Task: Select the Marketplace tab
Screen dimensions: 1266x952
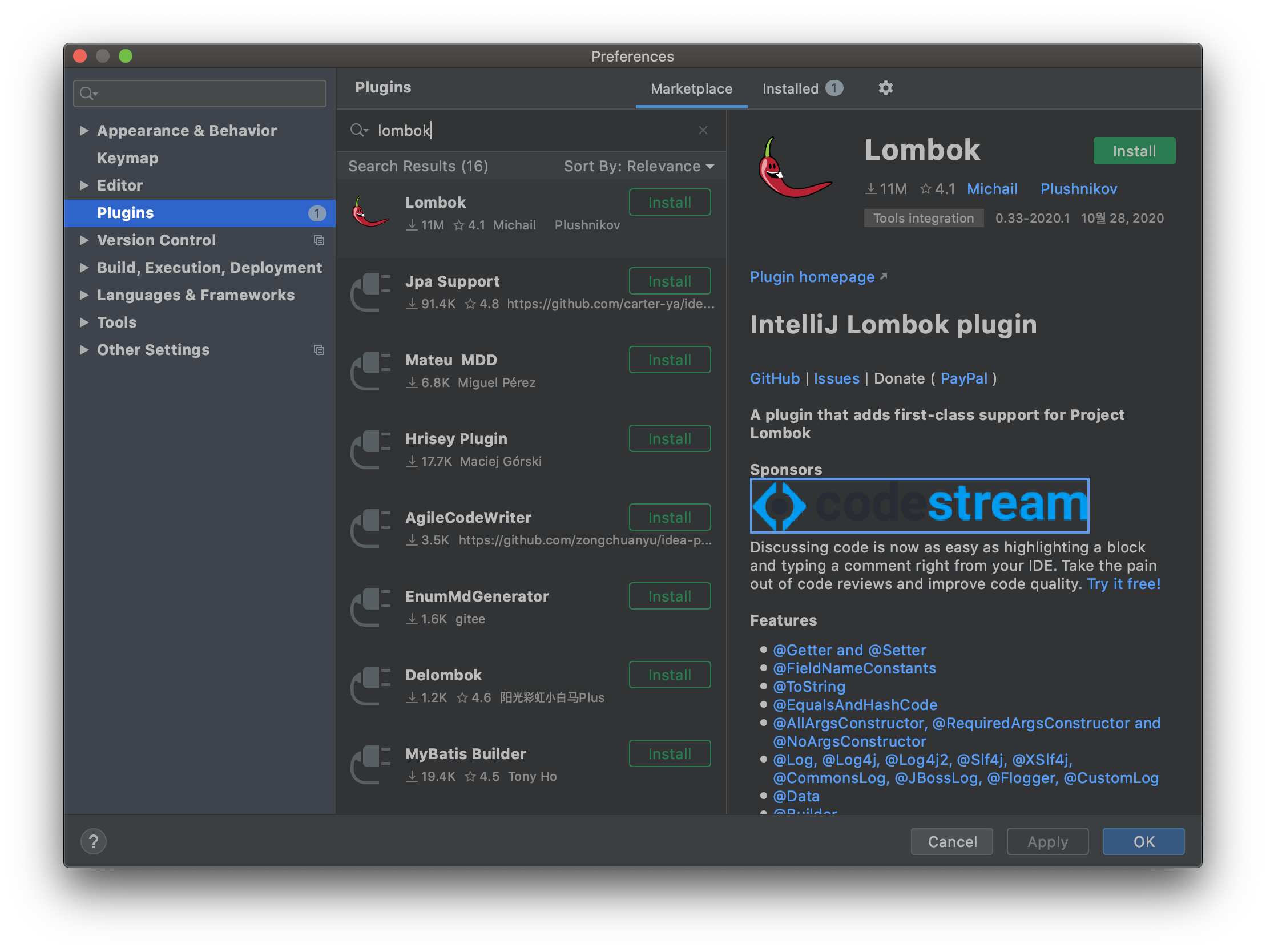Action: [691, 88]
